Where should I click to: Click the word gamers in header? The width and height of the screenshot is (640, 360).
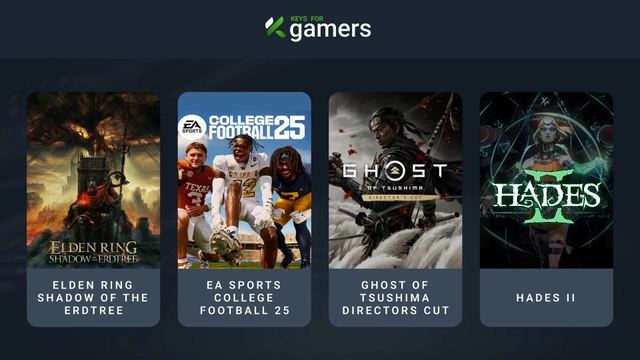[x=331, y=30]
